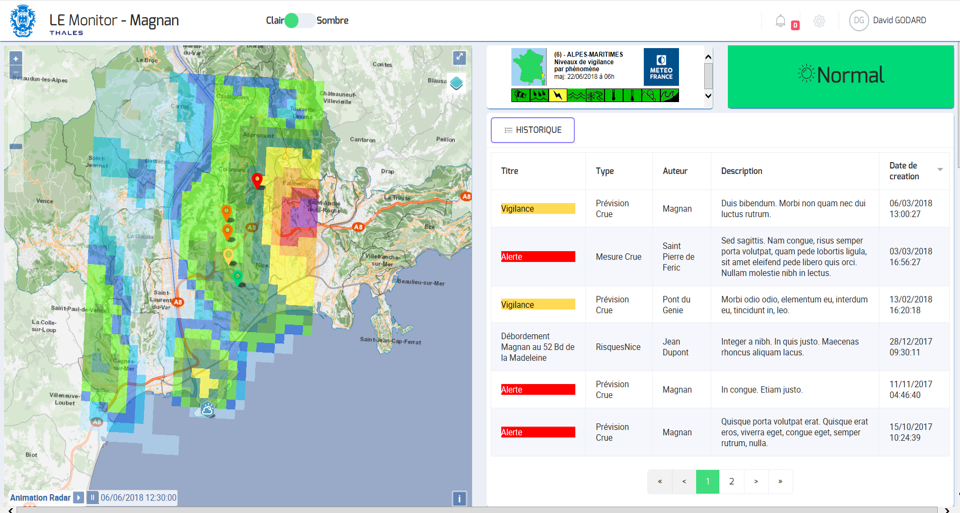The image size is (960, 513).
Task: Click the green Normal status banner
Action: coord(840,75)
